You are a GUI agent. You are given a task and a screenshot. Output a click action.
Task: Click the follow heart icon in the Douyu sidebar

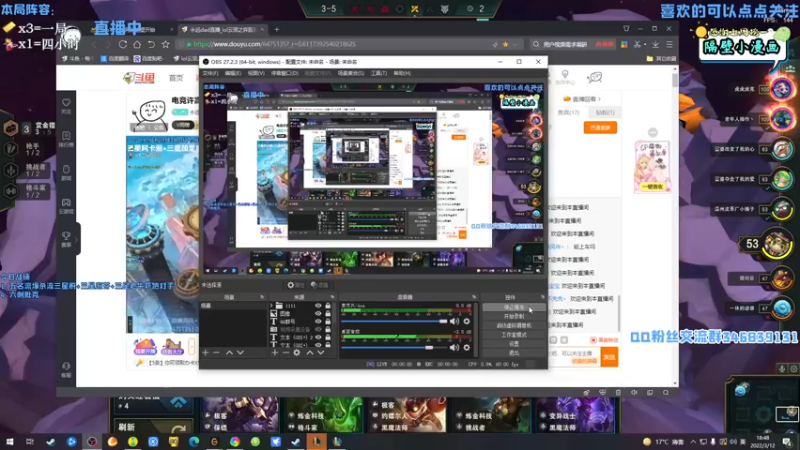click(x=66, y=106)
